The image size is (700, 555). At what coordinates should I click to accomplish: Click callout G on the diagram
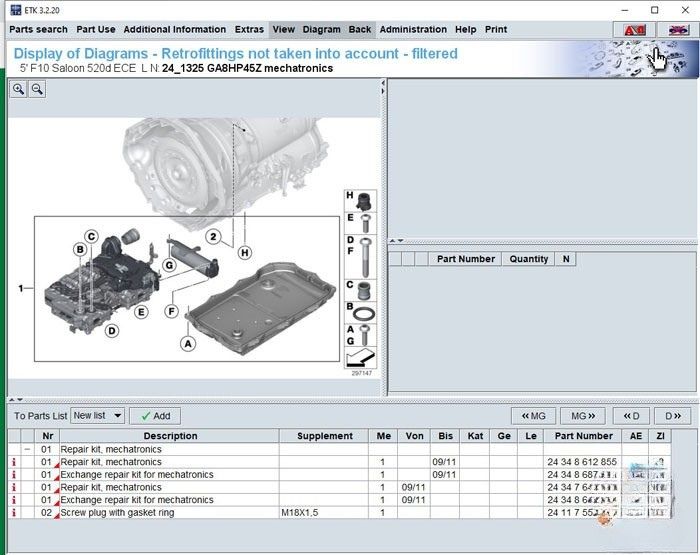pyautogui.click(x=170, y=265)
